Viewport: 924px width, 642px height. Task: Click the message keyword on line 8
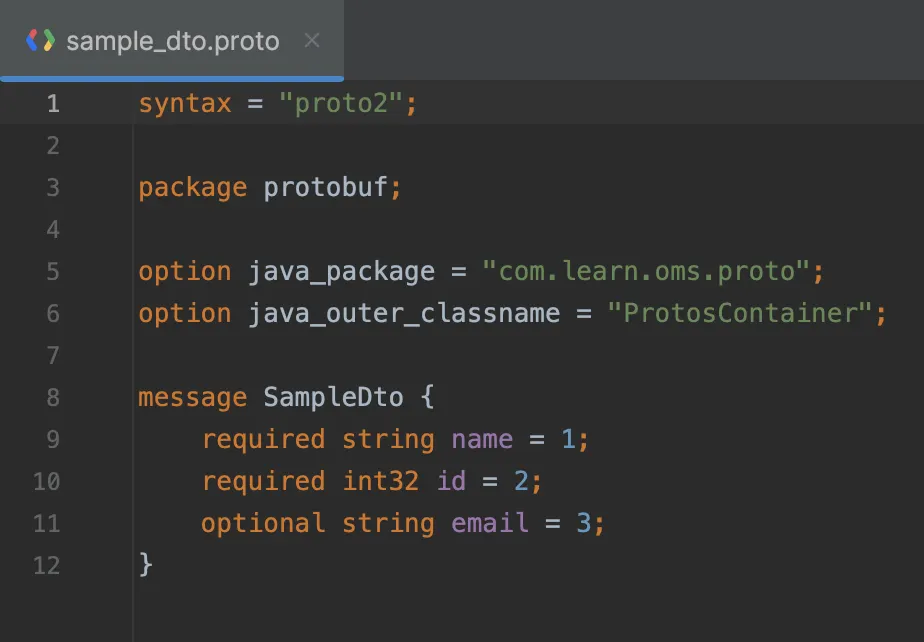click(x=192, y=397)
